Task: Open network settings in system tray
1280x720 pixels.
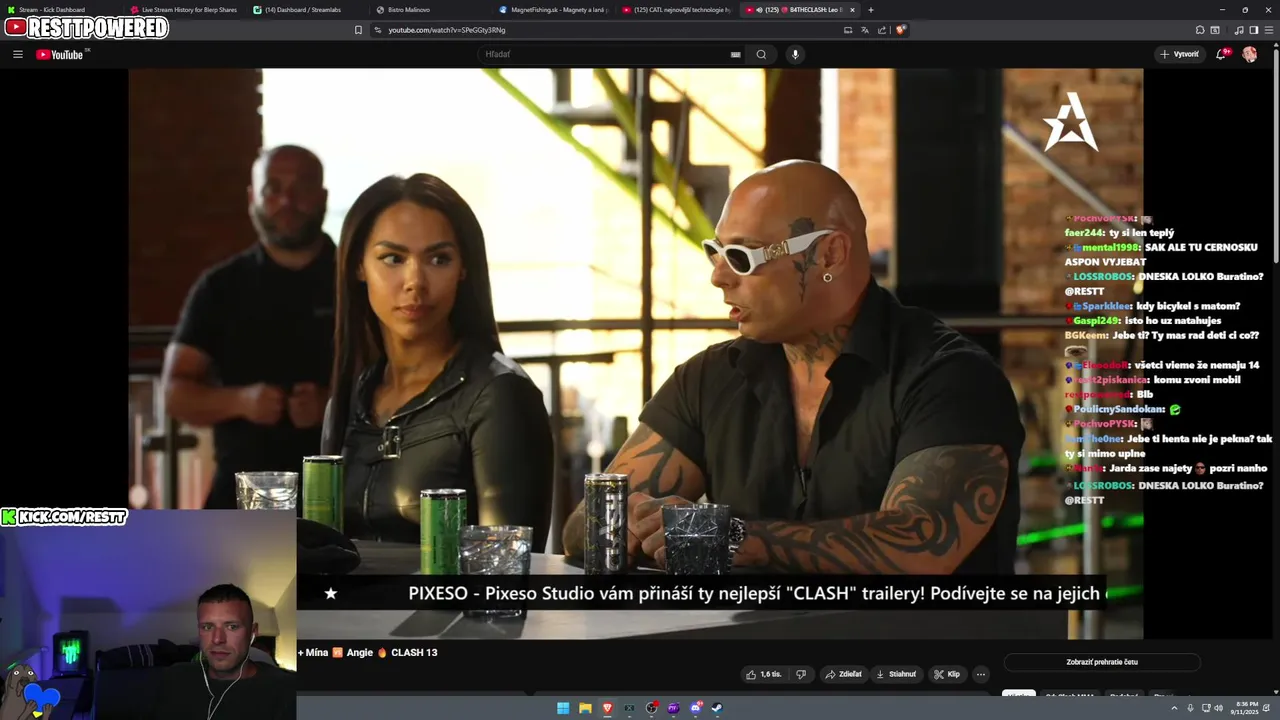Action: coord(1205,708)
